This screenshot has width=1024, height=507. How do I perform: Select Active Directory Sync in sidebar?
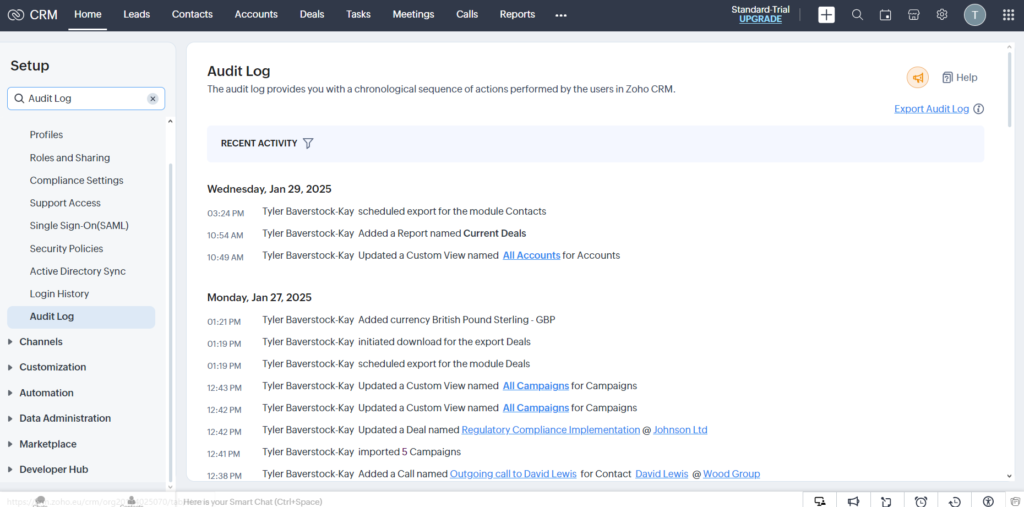pos(78,271)
